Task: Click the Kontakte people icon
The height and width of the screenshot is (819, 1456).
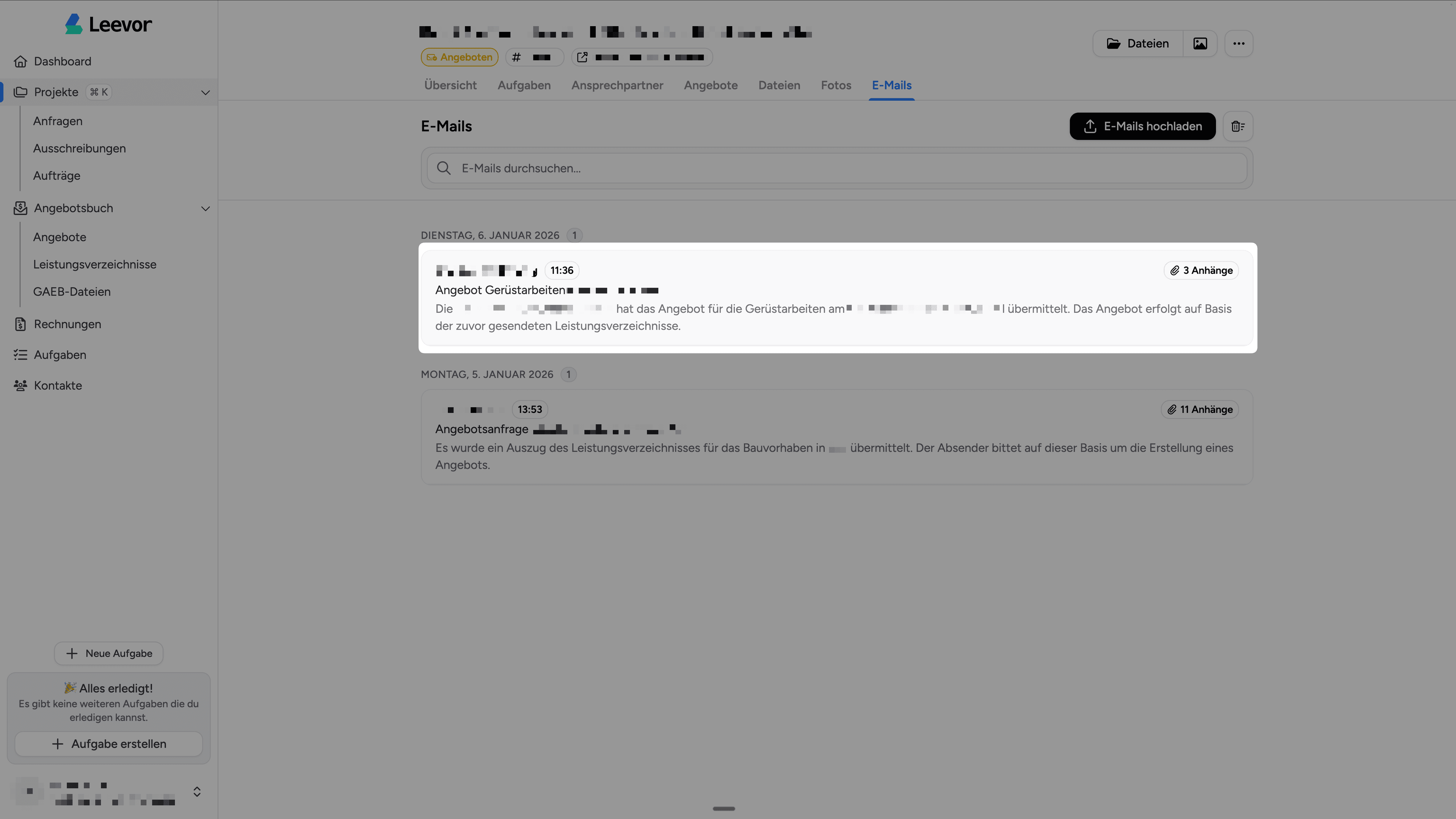Action: coord(20,385)
